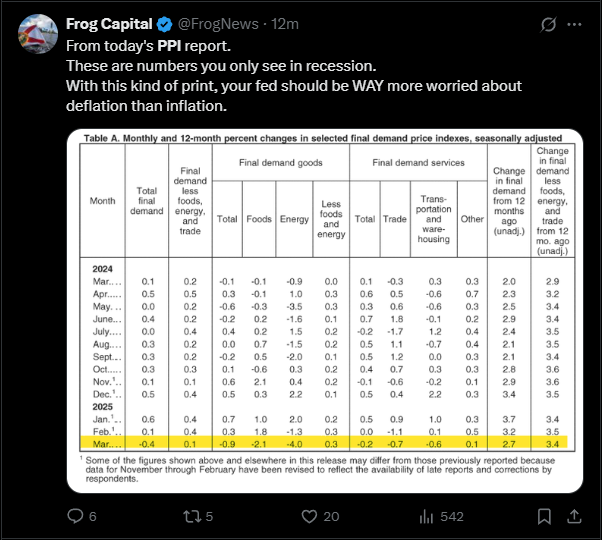602x540 pixels.
Task: Click the reply speech bubble icon
Action: pos(75,516)
